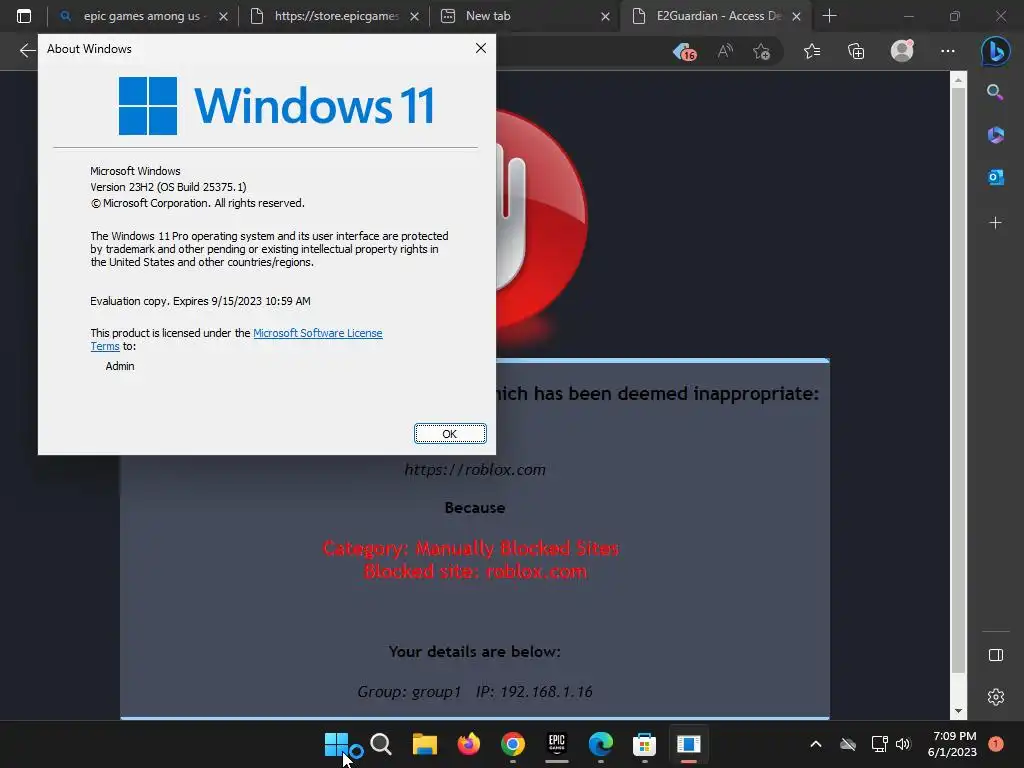1024x768 pixels.
Task: Open Epic Games Launcher from the taskbar
Action: 556,744
